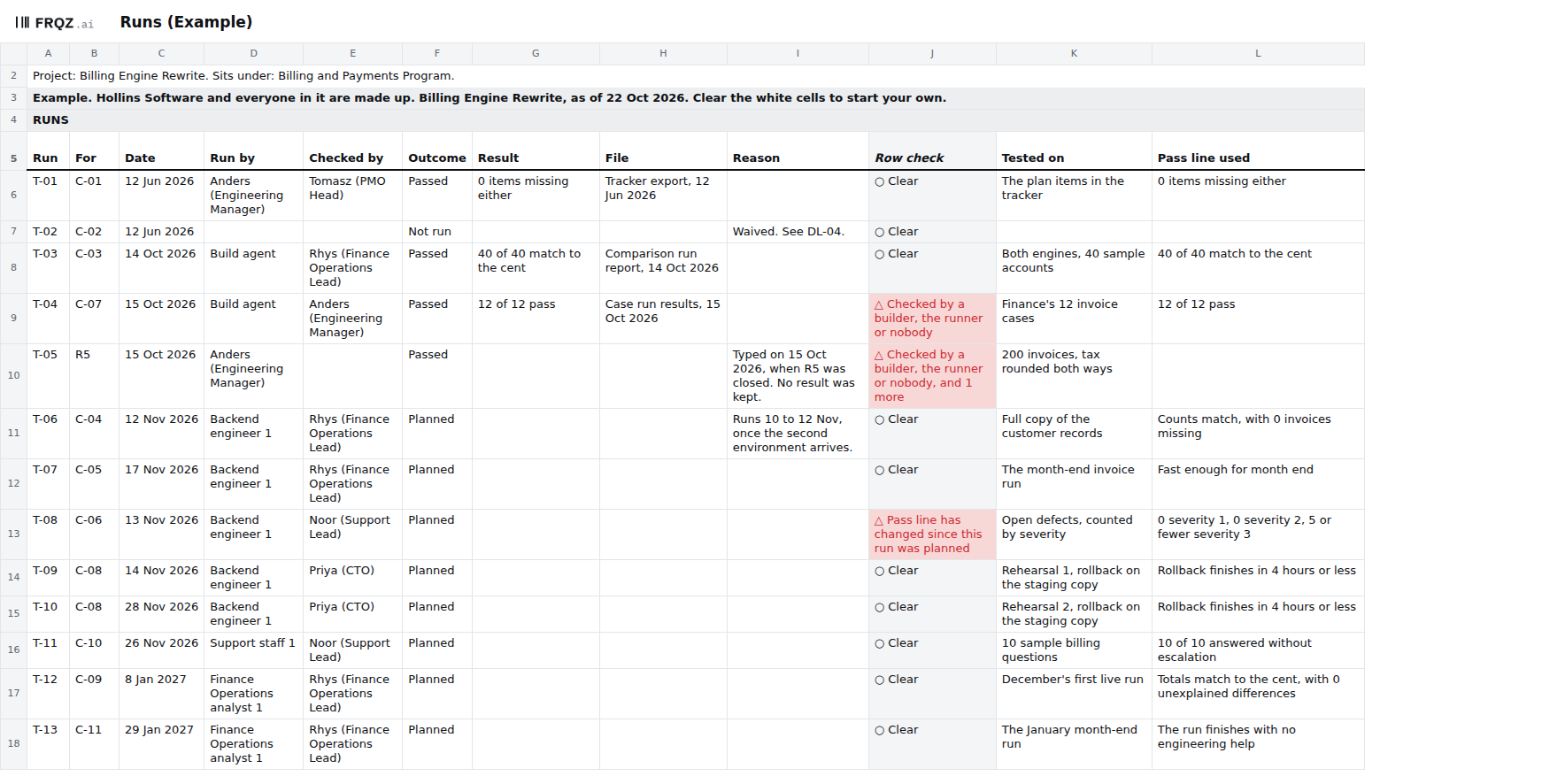The width and height of the screenshot is (1542, 784).
Task: Click "Comparison run report, 14 Oct 2026" cell
Action: [663, 268]
